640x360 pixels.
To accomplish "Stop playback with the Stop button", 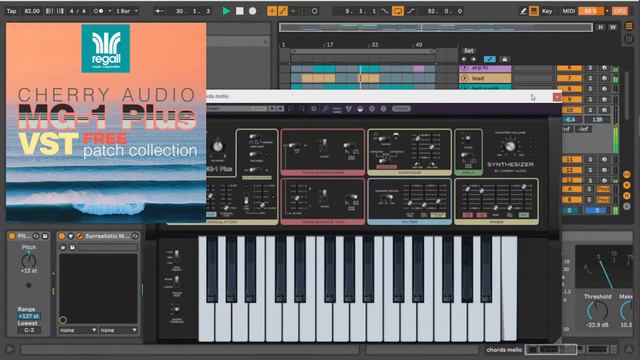I will coord(240,11).
